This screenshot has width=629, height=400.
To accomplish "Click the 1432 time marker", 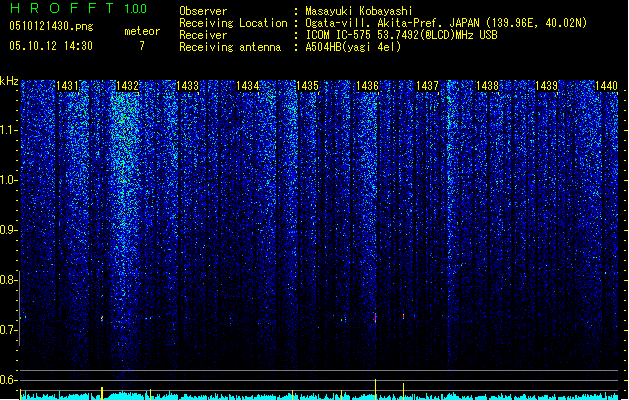I will tap(127, 86).
